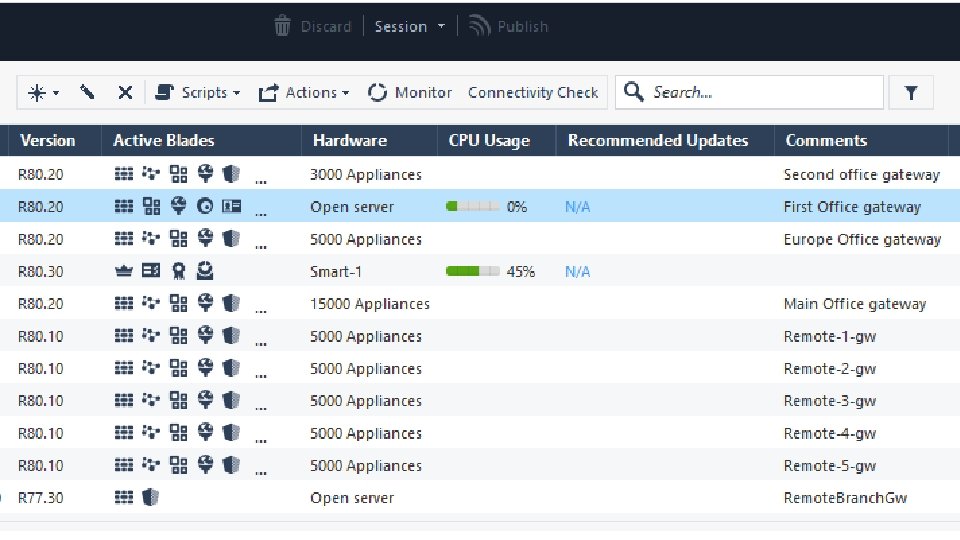Select the R77.30 version cell
Image resolution: width=960 pixels, height=540 pixels.
coord(40,498)
